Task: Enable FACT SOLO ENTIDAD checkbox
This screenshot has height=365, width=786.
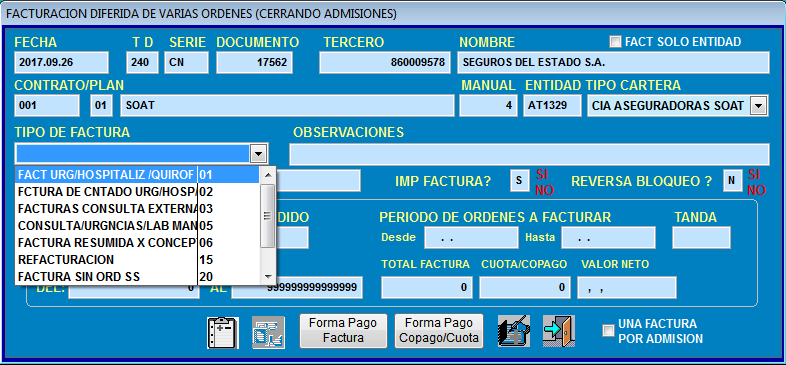Action: [615, 42]
